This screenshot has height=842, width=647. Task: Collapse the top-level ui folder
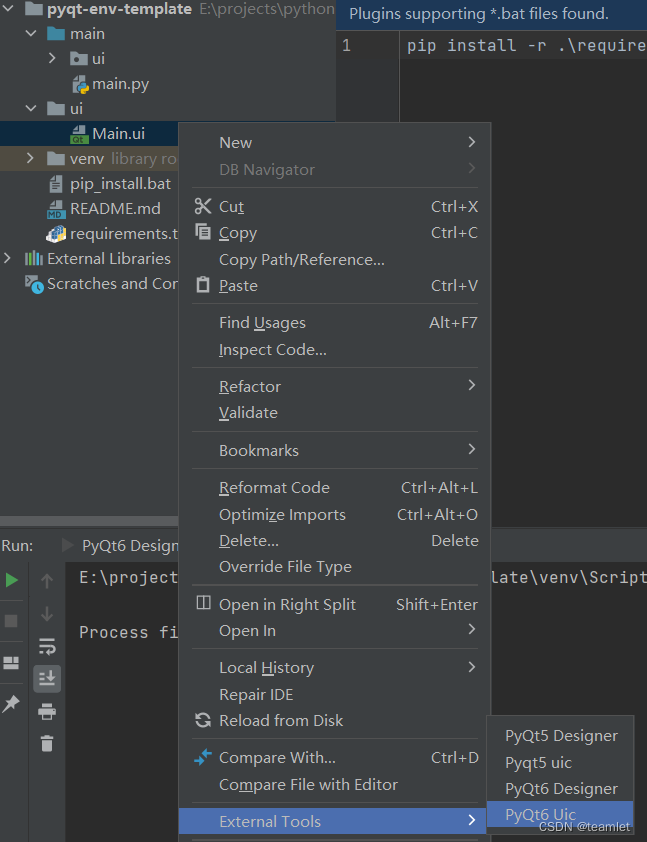pos(31,109)
